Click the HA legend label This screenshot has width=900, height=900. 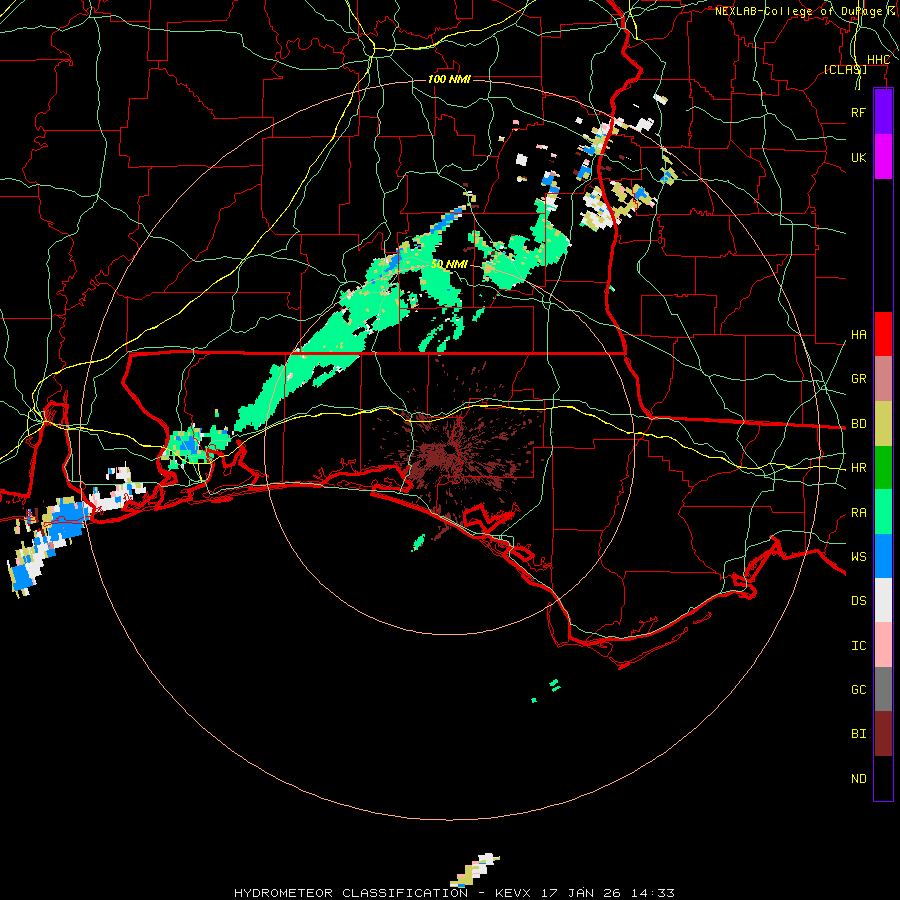(858, 334)
